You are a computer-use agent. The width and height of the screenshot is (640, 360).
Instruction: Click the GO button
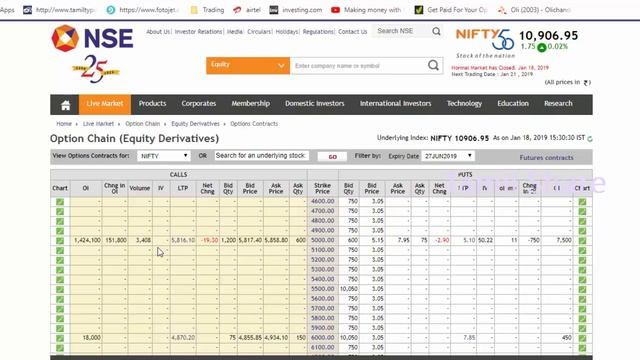(x=332, y=157)
